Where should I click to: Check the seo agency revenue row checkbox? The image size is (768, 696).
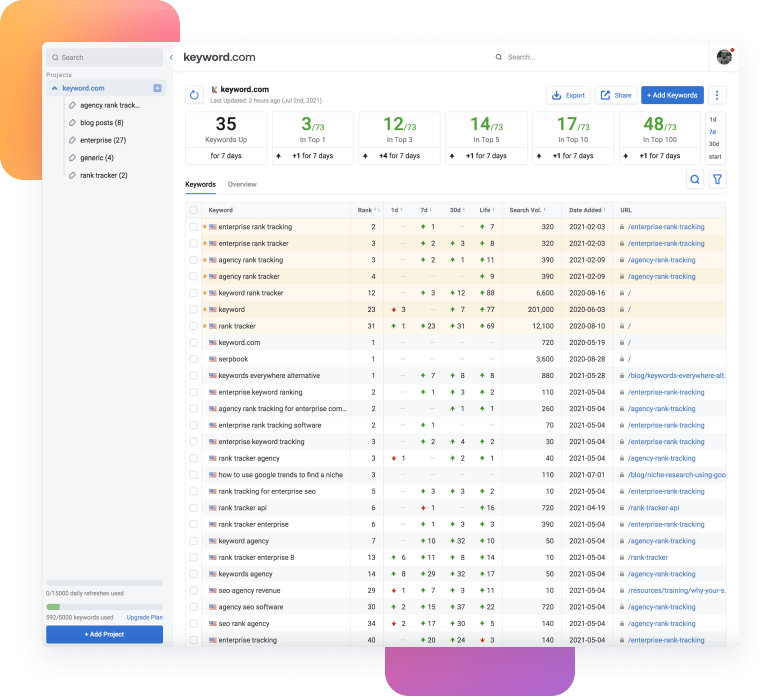point(193,591)
